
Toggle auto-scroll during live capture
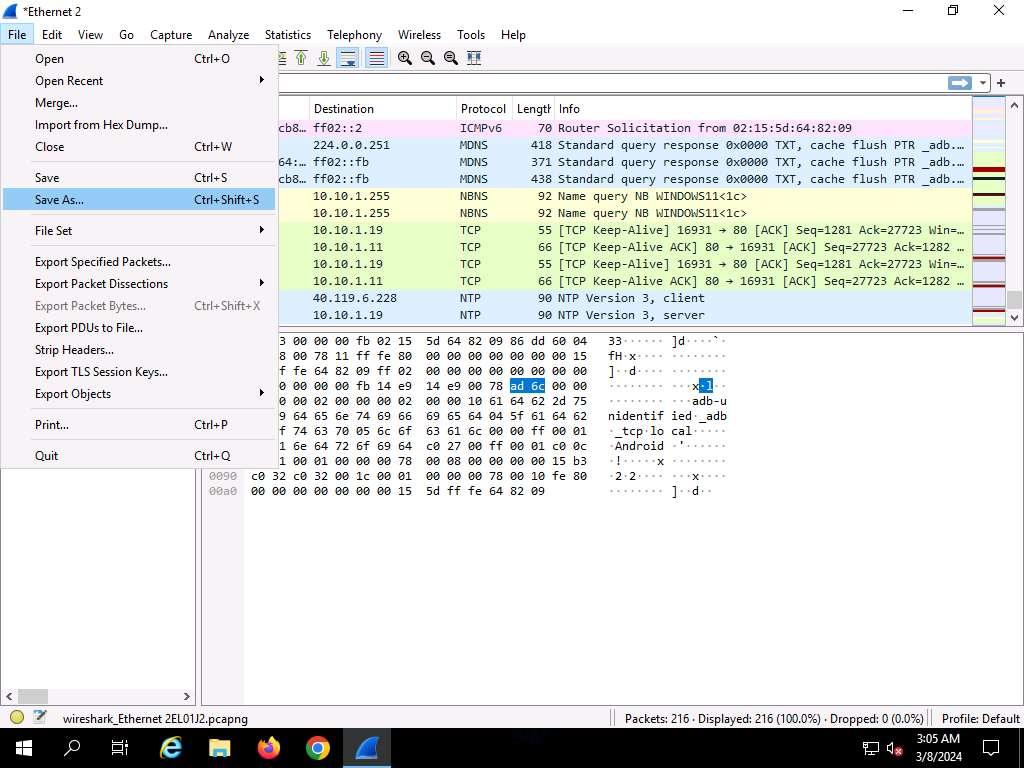(x=348, y=58)
